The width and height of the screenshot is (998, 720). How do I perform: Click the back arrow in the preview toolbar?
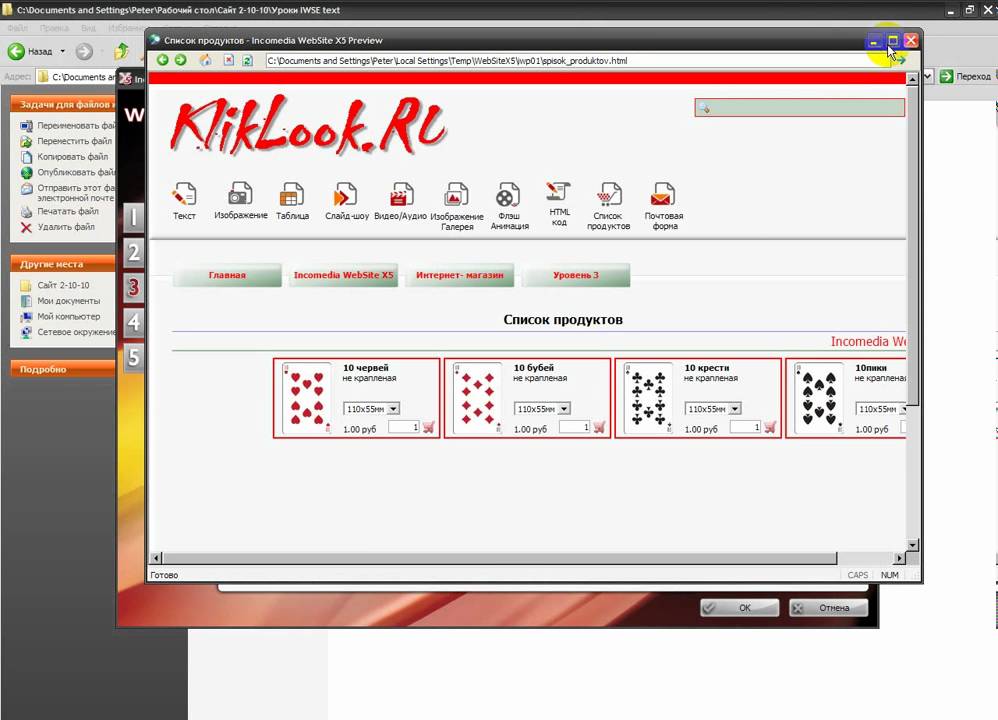[162, 60]
